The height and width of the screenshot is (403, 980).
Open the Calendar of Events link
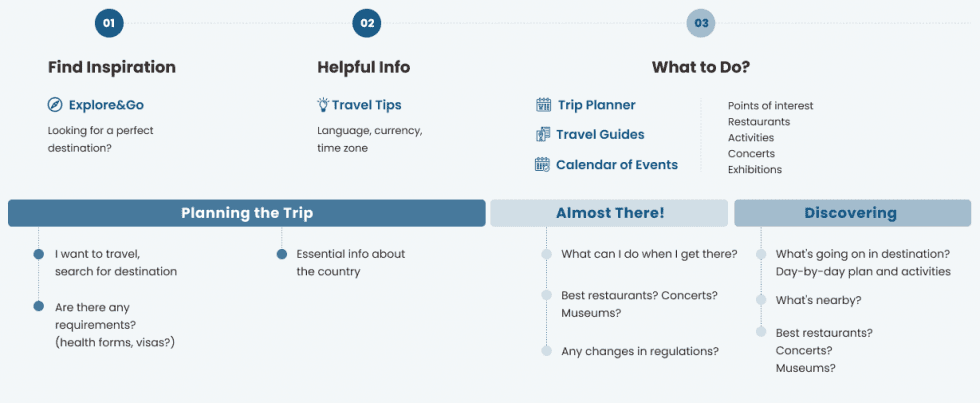click(x=616, y=164)
